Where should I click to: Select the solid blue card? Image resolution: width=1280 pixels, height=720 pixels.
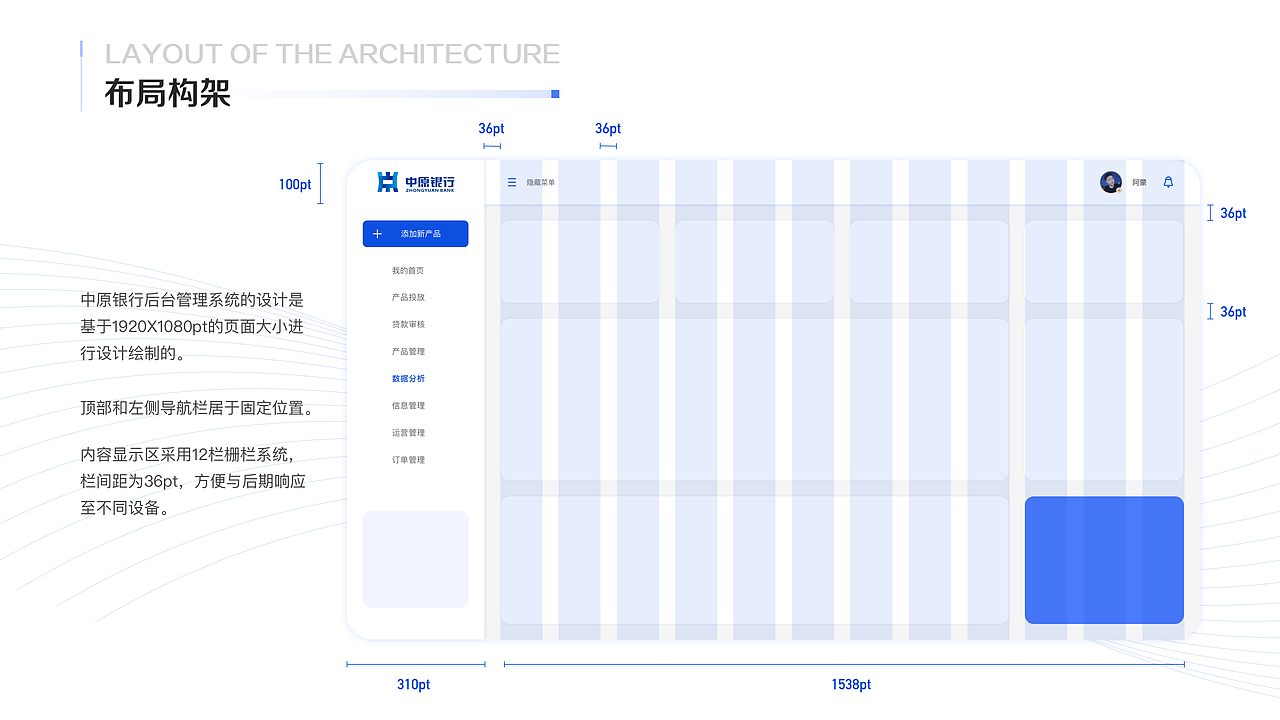(x=1104, y=560)
